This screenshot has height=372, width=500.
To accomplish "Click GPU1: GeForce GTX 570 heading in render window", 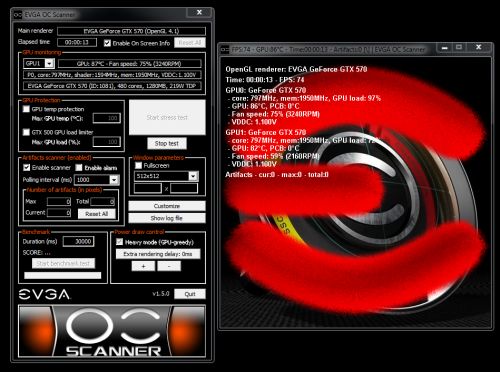I will [266, 132].
